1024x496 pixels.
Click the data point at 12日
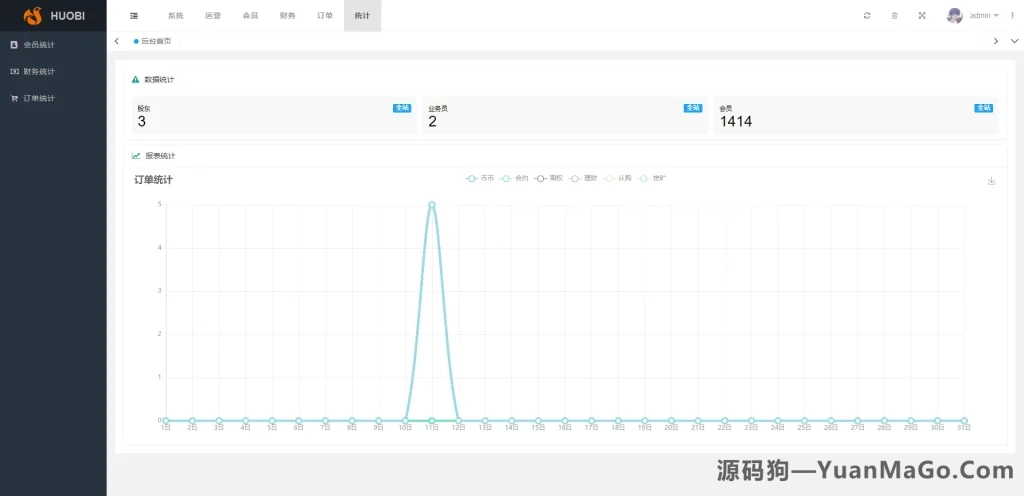click(458, 421)
